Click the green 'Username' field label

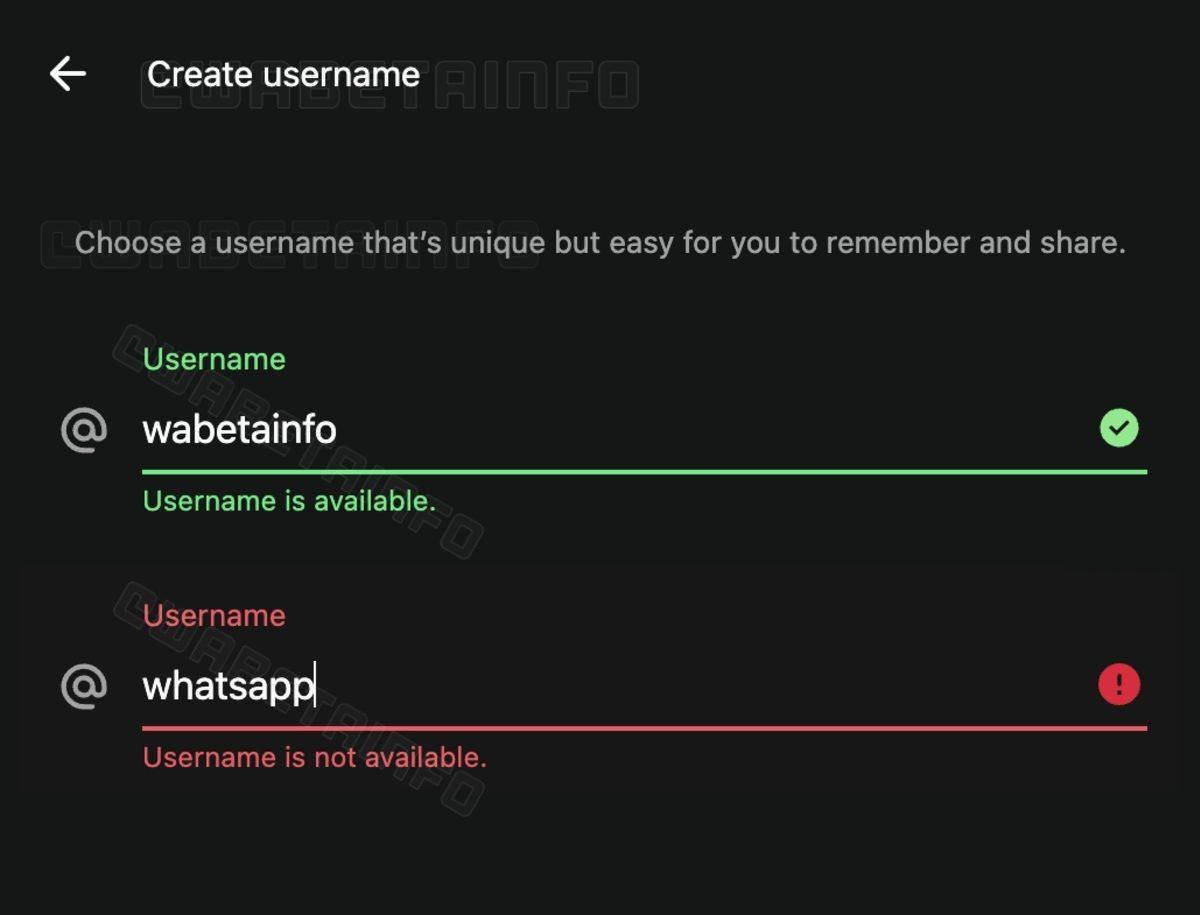[x=213, y=359]
